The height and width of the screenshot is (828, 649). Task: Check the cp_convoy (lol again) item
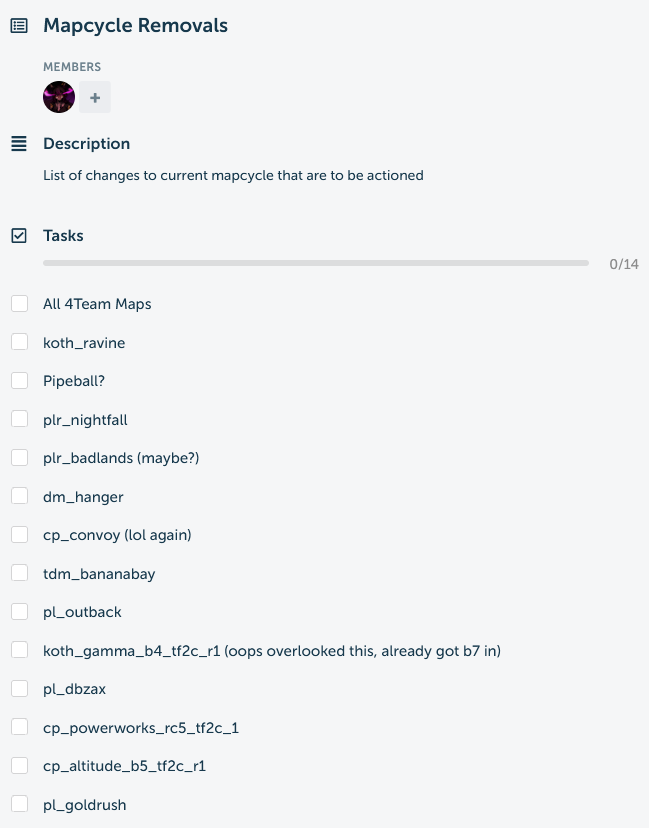click(20, 535)
